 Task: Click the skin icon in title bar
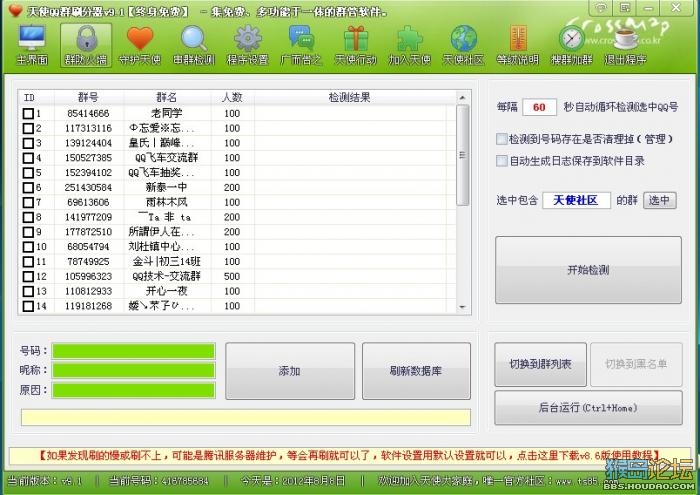tap(601, 8)
